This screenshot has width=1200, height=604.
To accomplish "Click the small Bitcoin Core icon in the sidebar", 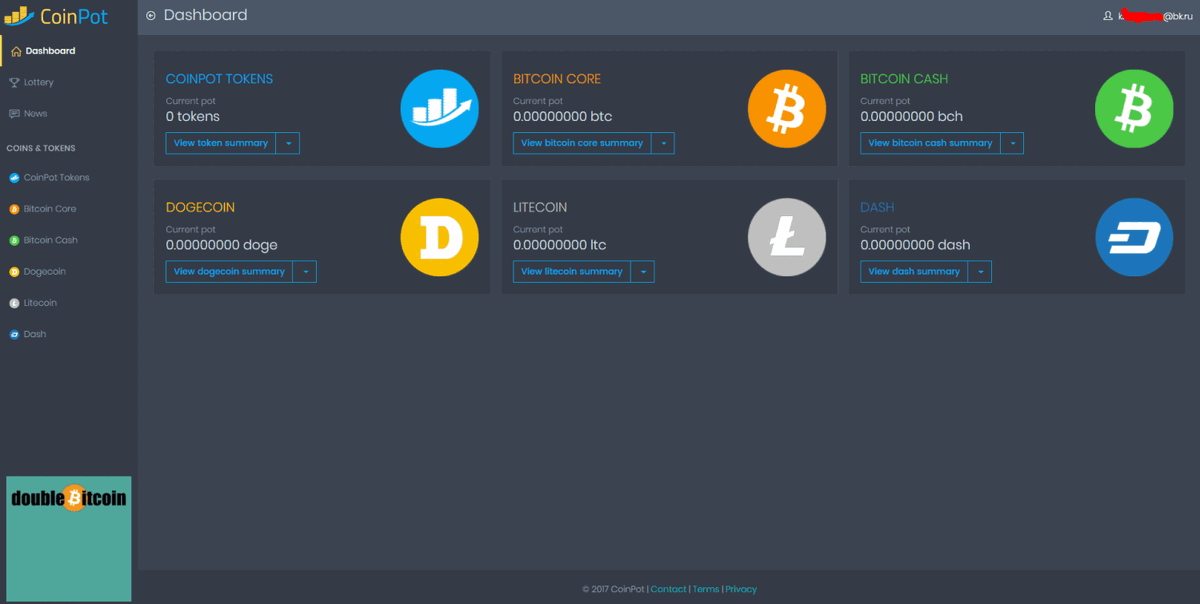I will [x=14, y=209].
